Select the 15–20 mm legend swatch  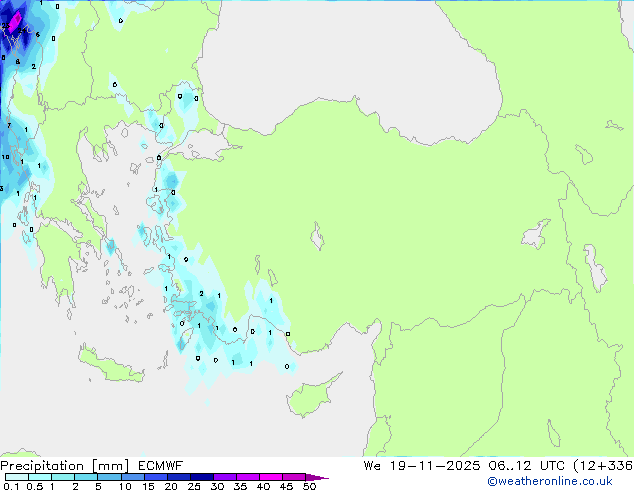(x=155, y=477)
